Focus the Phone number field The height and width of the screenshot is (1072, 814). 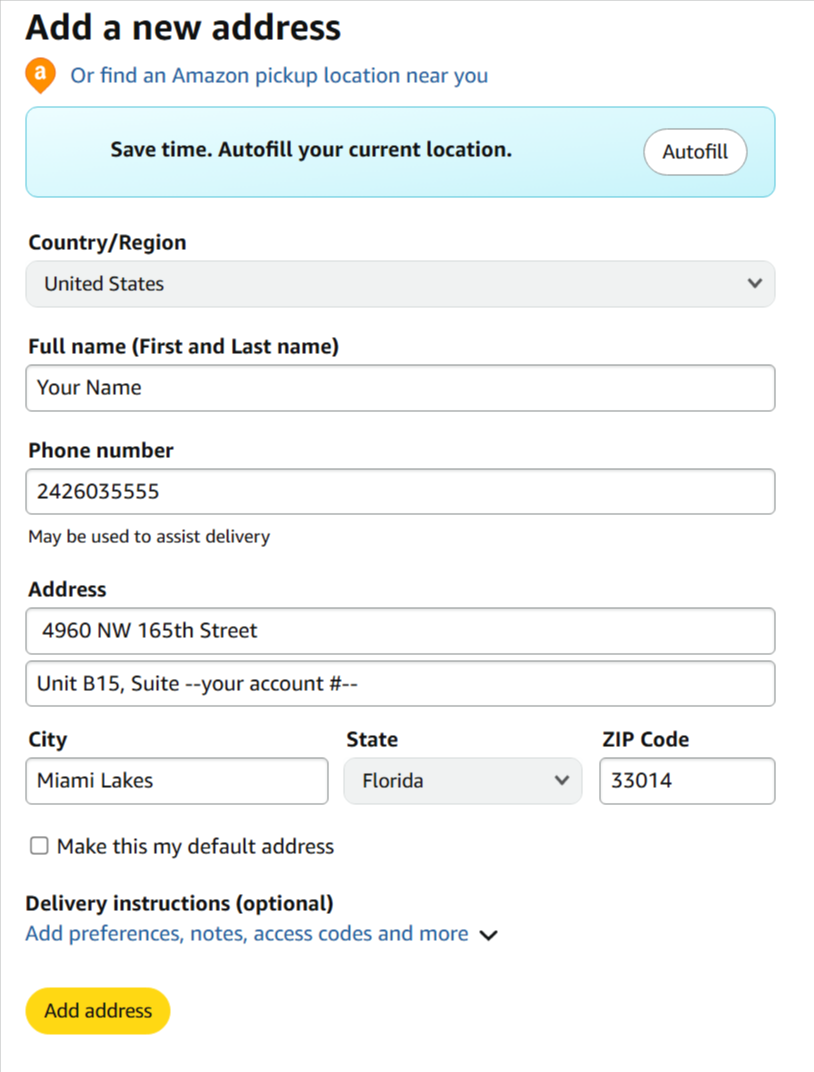[400, 492]
